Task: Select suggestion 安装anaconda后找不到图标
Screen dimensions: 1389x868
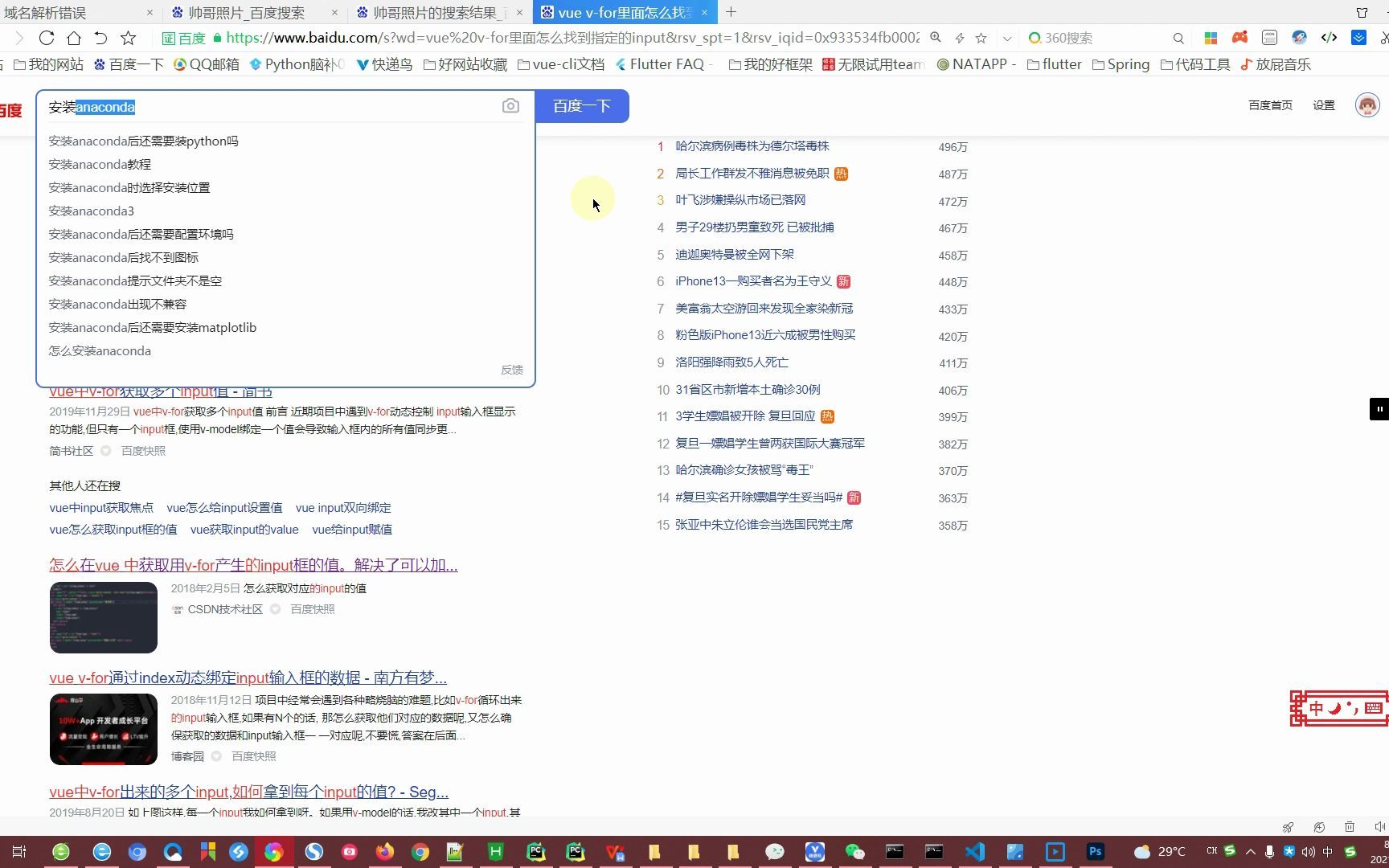Action: point(123,257)
